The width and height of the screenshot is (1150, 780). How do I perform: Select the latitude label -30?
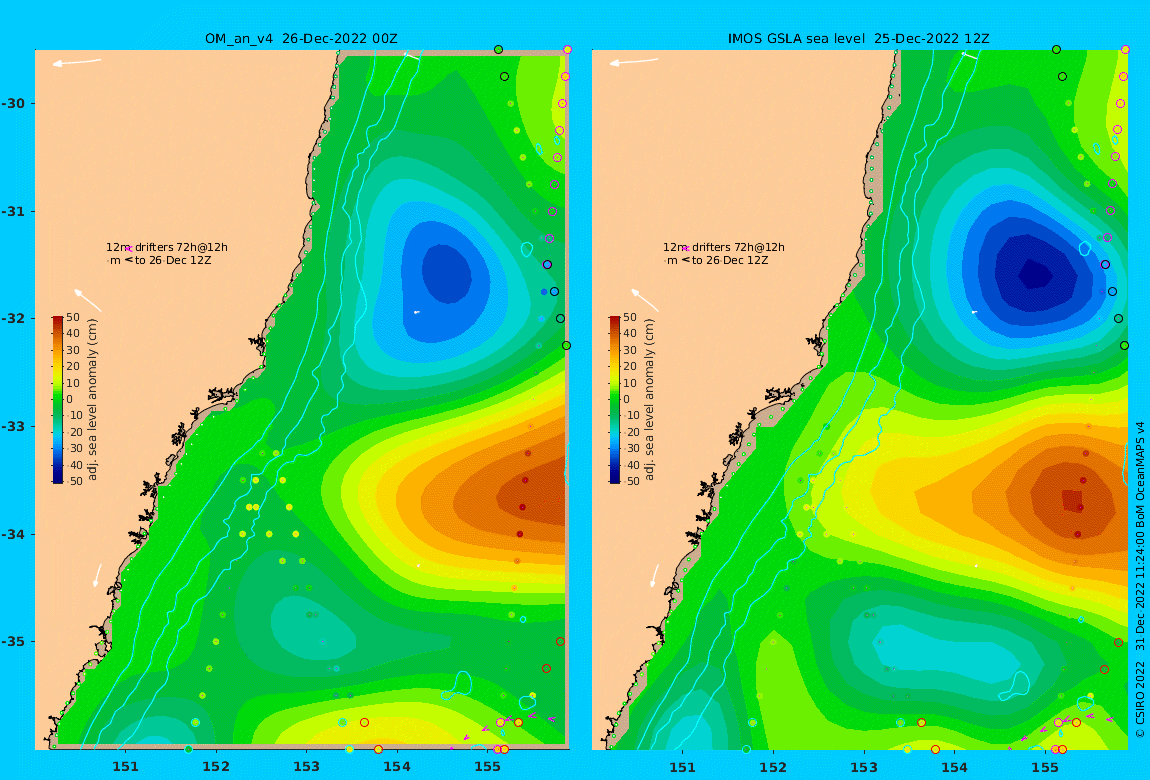click(x=12, y=103)
